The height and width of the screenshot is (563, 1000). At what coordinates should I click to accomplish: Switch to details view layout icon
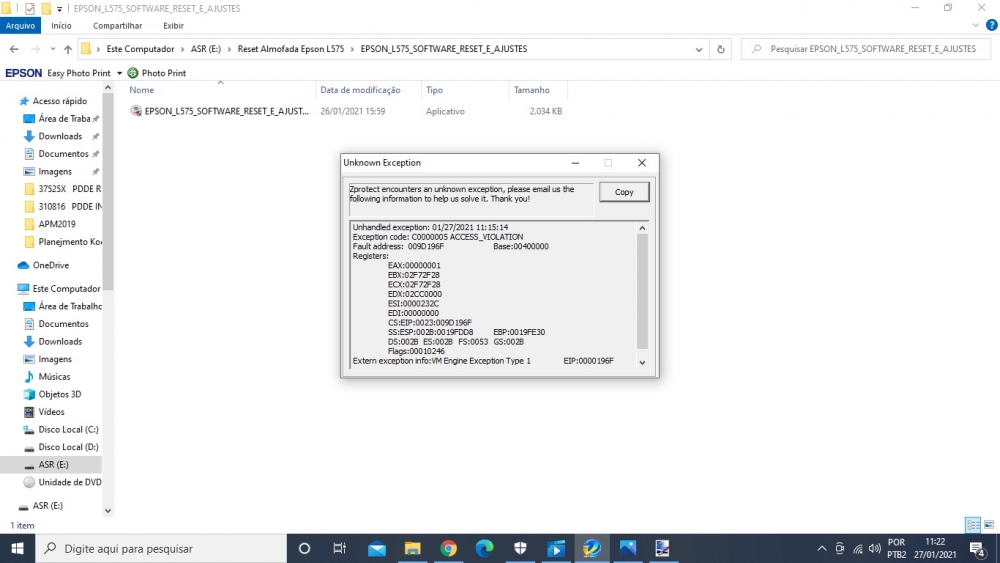[973, 525]
